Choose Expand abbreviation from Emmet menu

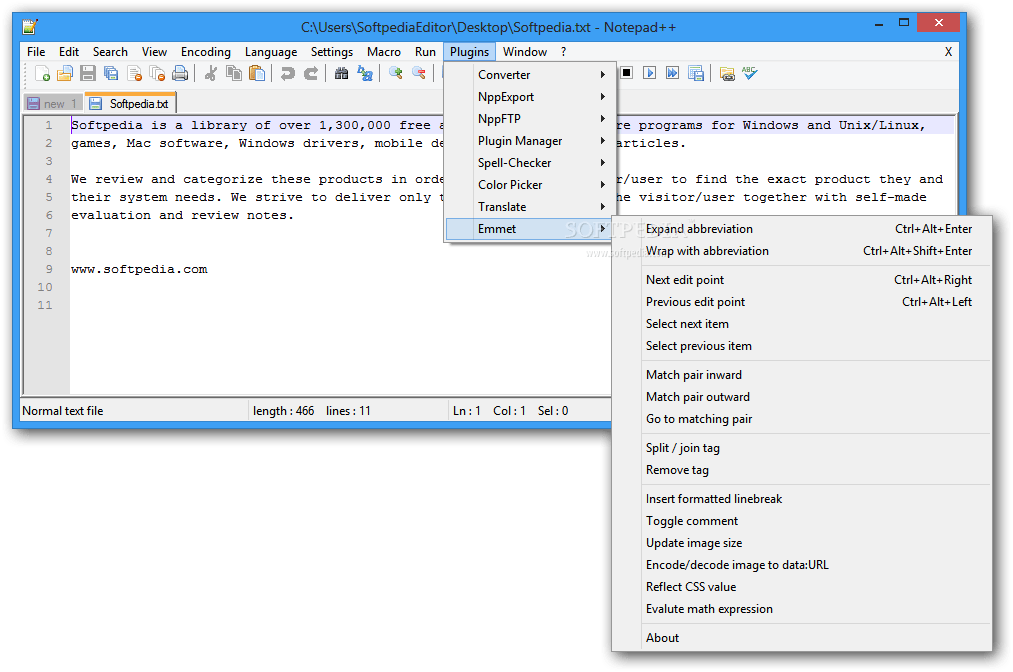pos(802,229)
